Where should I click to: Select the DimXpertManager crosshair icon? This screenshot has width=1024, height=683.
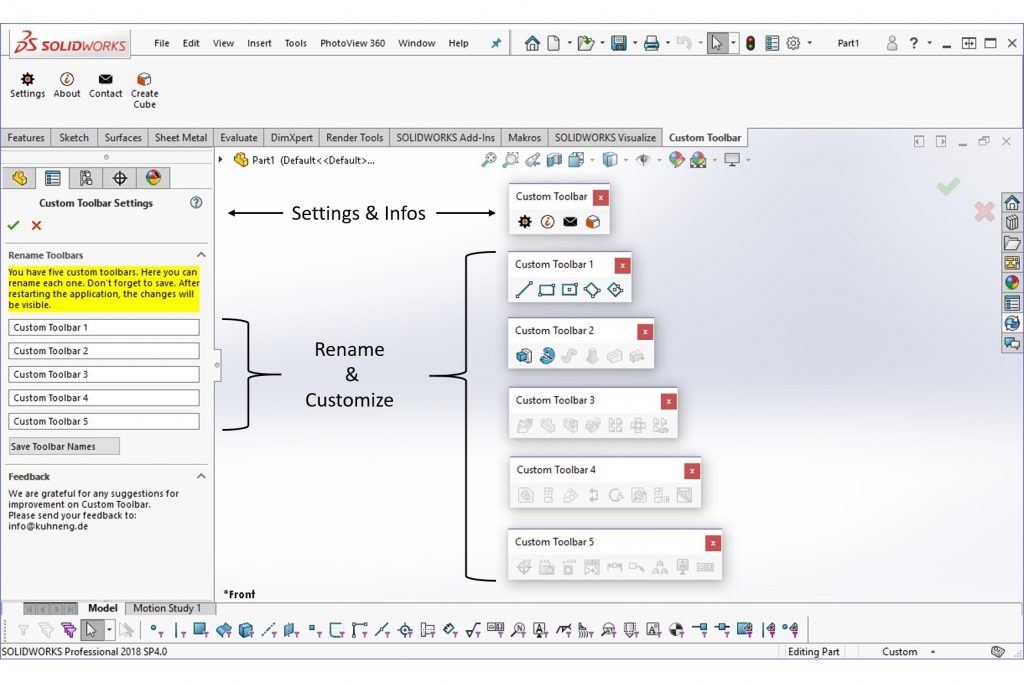(x=119, y=178)
